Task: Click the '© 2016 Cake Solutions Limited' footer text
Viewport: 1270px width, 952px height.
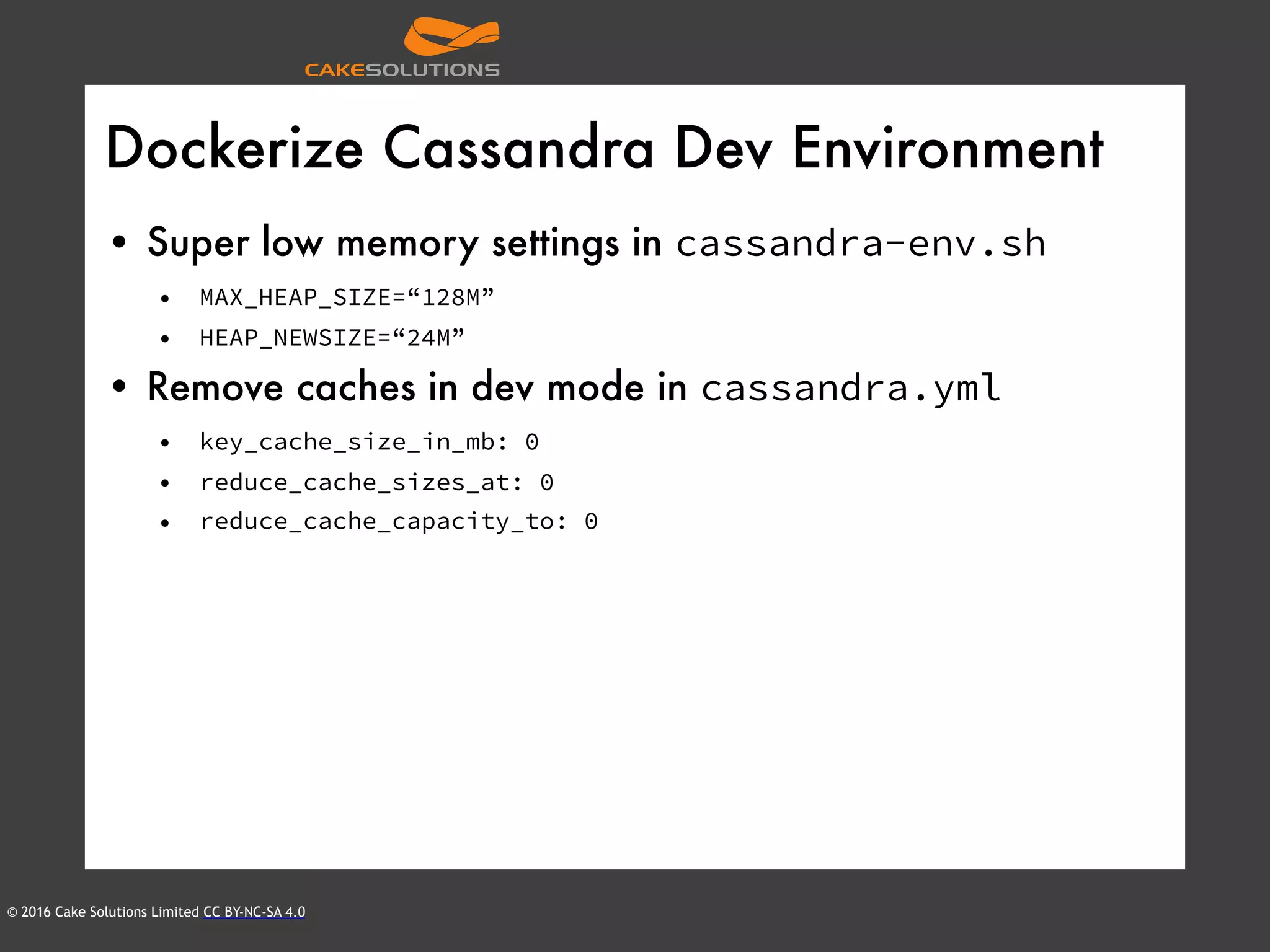Action: click(103, 912)
